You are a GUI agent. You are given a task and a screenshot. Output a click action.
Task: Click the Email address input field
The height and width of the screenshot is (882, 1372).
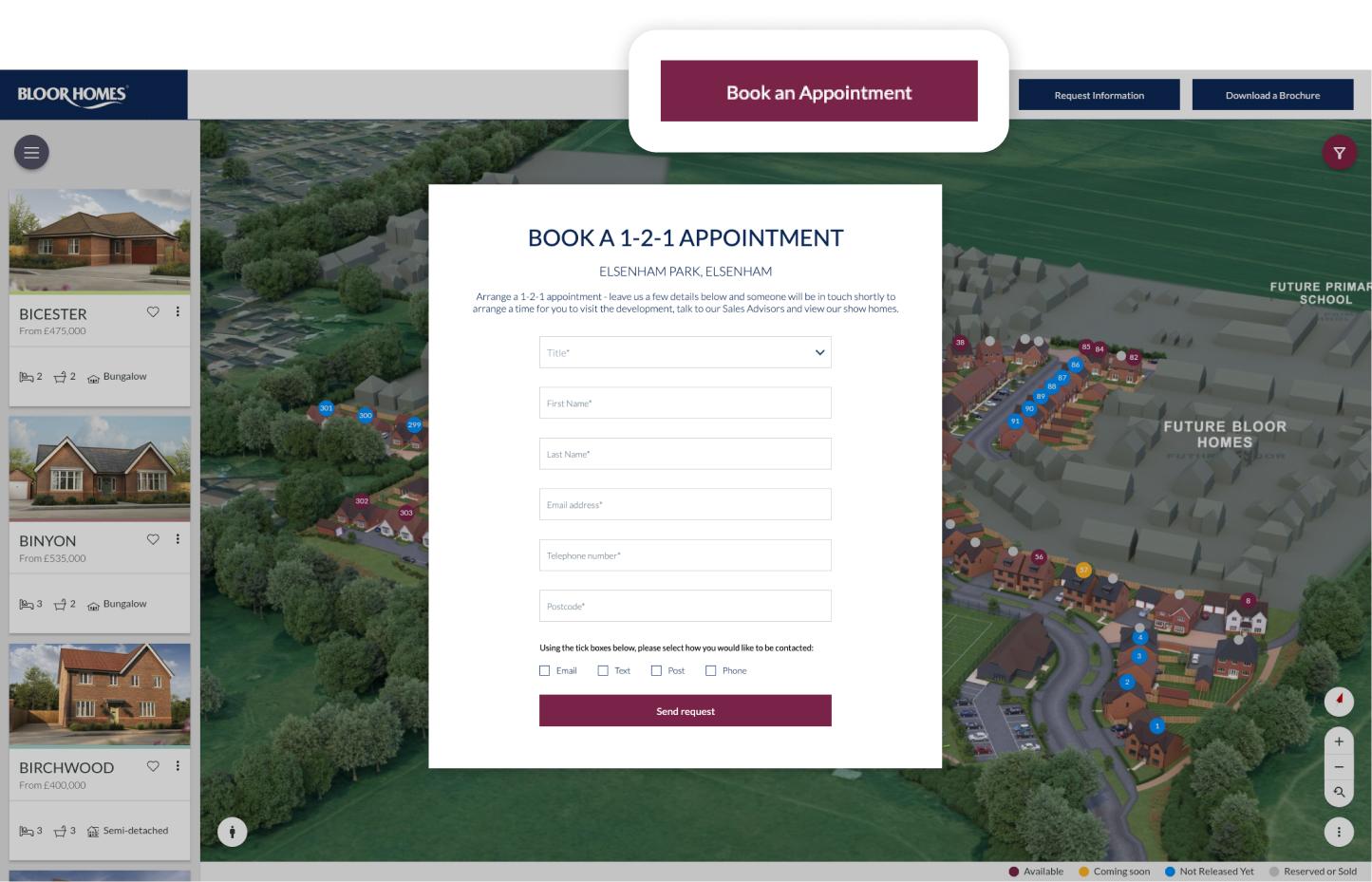[685, 504]
